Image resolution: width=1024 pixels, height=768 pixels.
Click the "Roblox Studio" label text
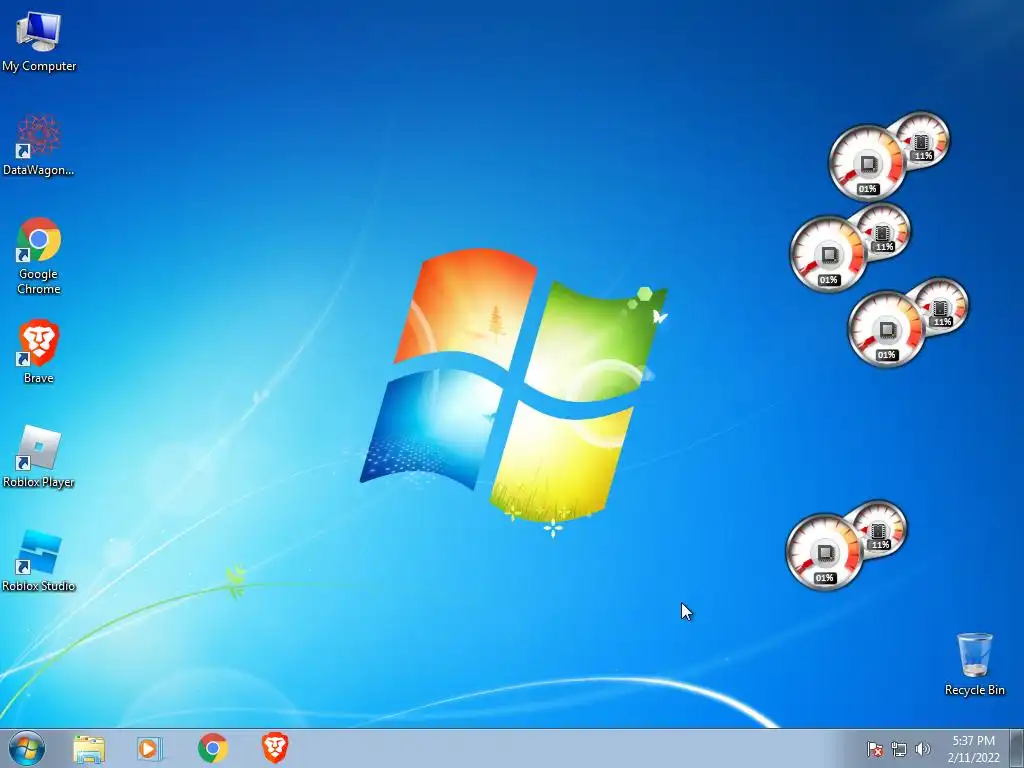click(x=39, y=586)
